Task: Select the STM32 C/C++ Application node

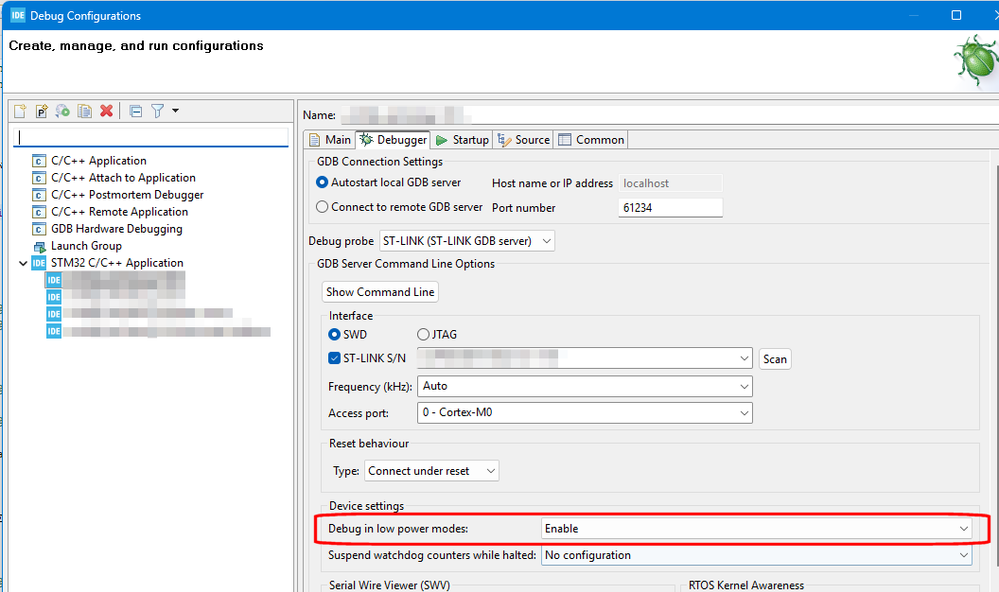Action: pos(117,263)
